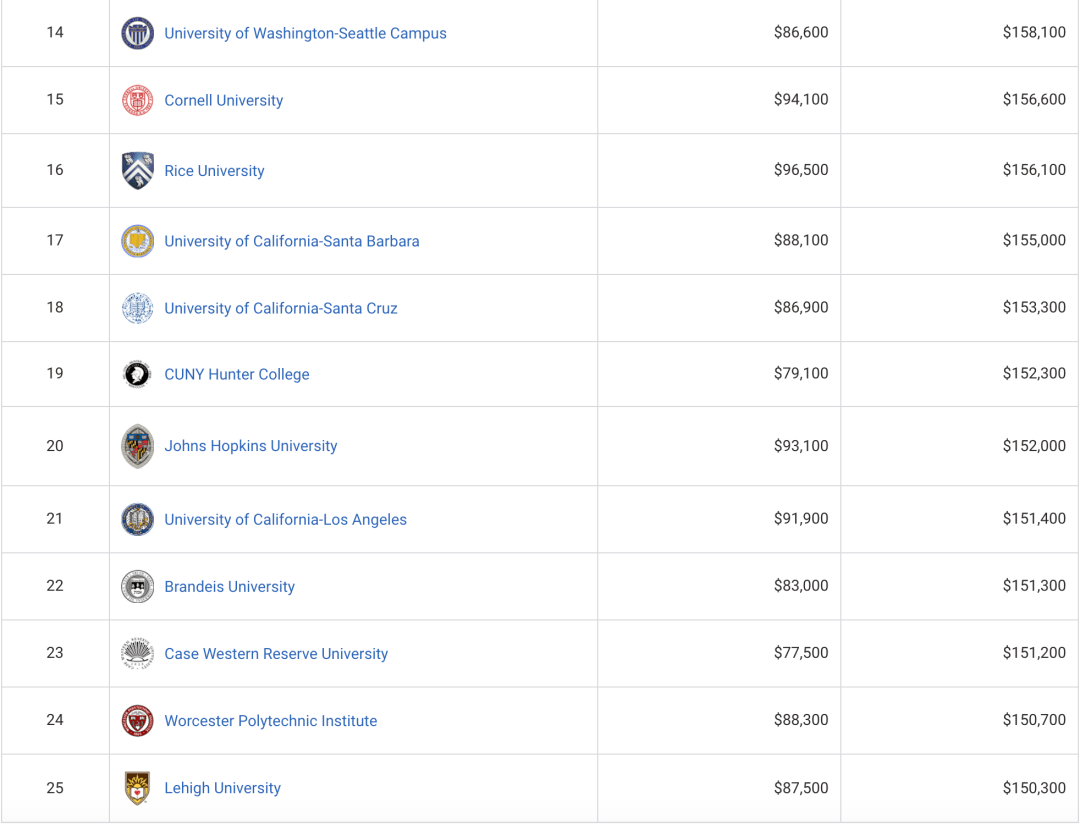This screenshot has width=1080, height=824.
Task: Click Lehigh's $150,300 salary cell
Action: (x=959, y=787)
